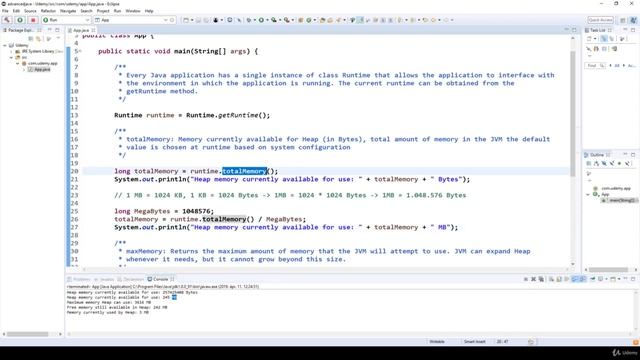Open the Refactor menu

tap(48, 11)
